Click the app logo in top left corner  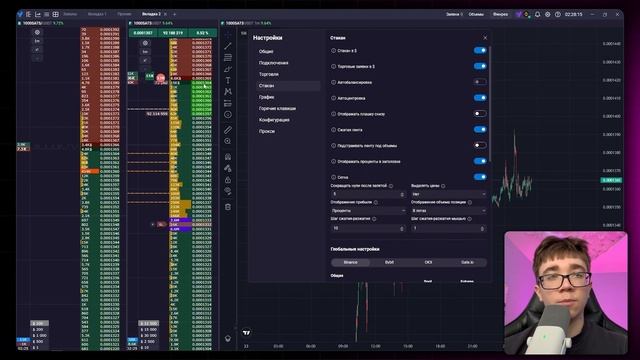(x=20, y=14)
